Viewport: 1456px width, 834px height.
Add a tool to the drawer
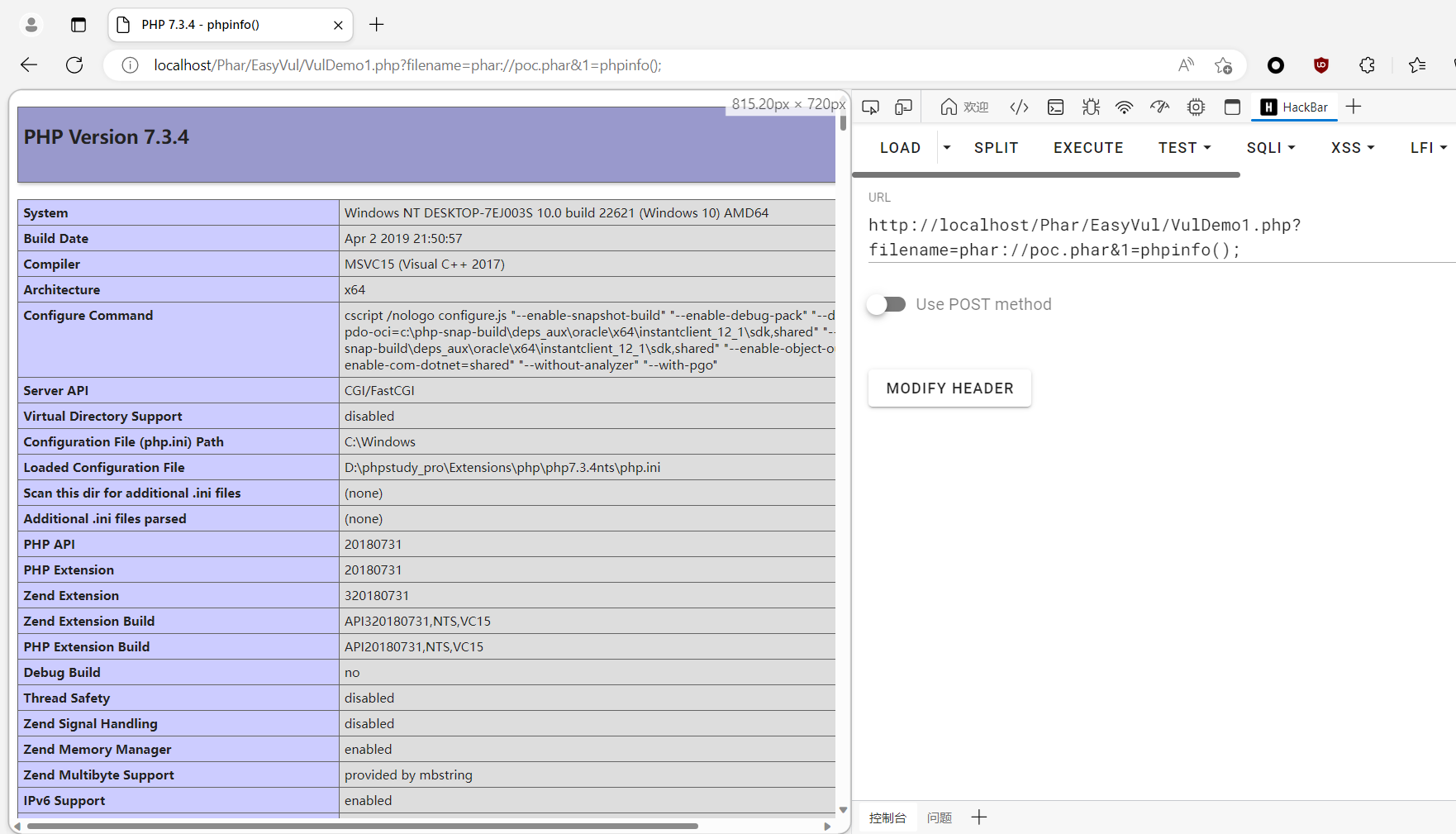979,817
